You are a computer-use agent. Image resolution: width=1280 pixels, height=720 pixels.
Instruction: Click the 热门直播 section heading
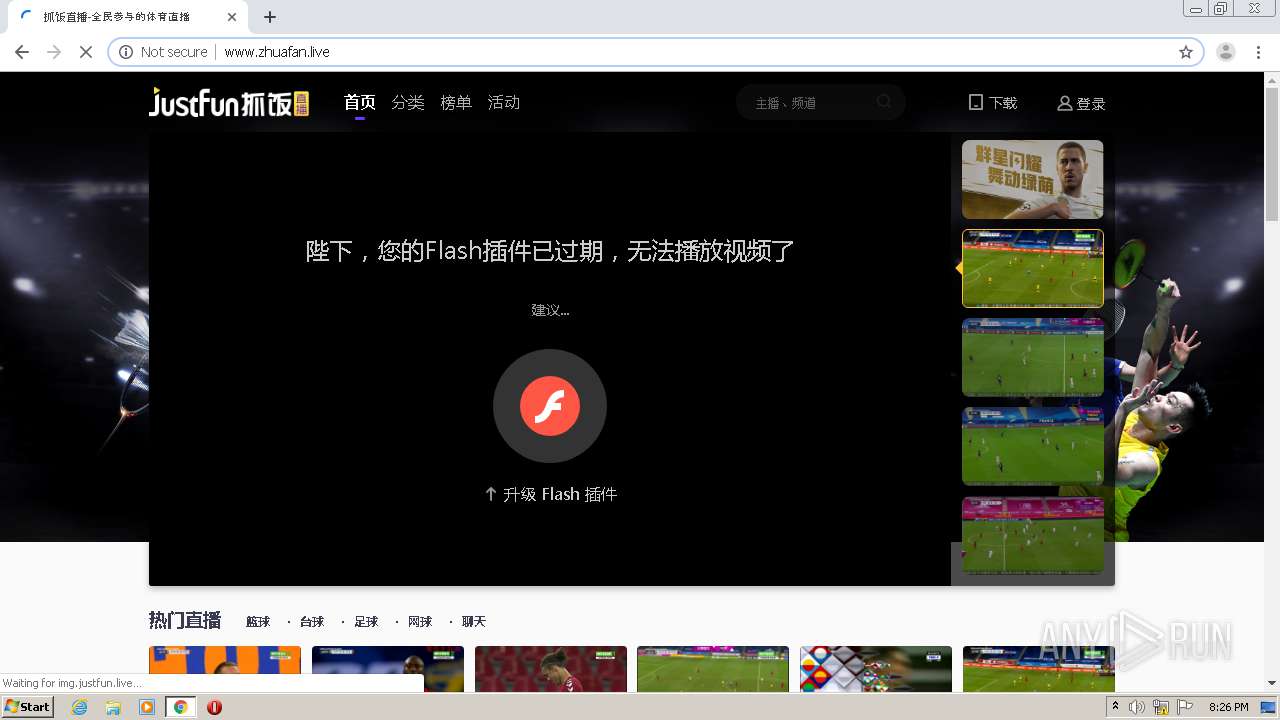pyautogui.click(x=185, y=621)
